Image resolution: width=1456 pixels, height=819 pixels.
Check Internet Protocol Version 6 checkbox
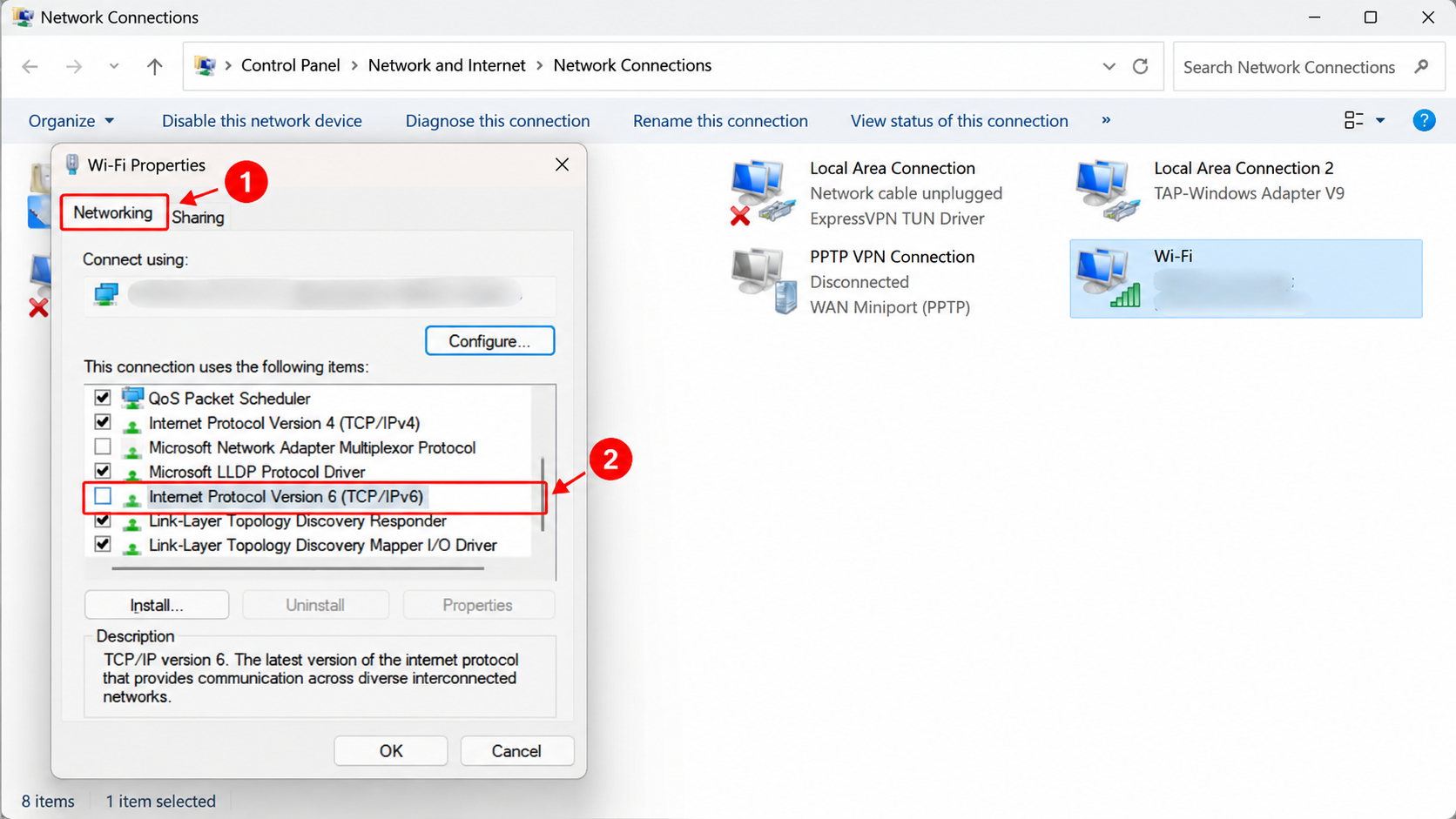click(x=103, y=496)
